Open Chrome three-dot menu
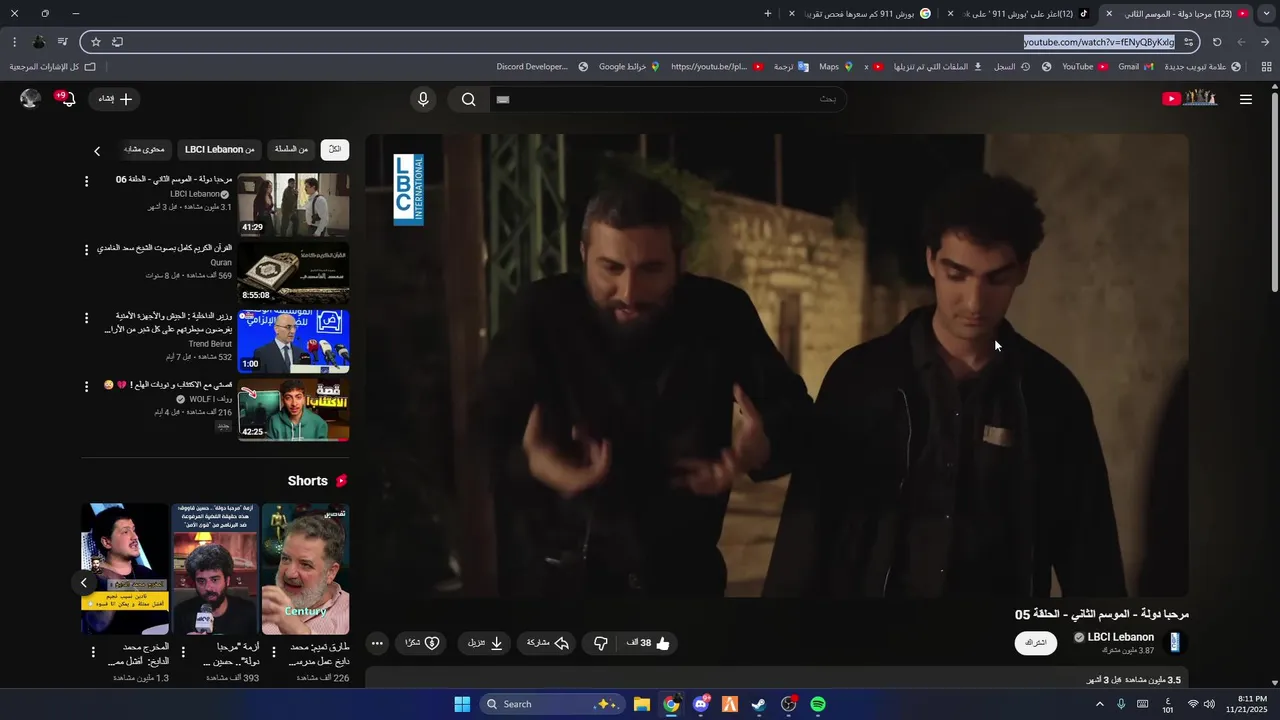Viewport: 1280px width, 720px height. pos(14,42)
